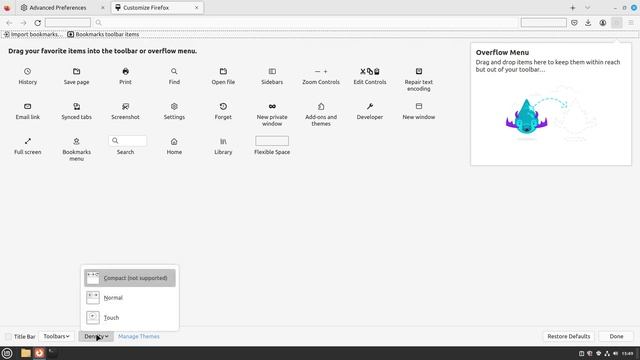Click the Developer wrench icon

pos(370,107)
